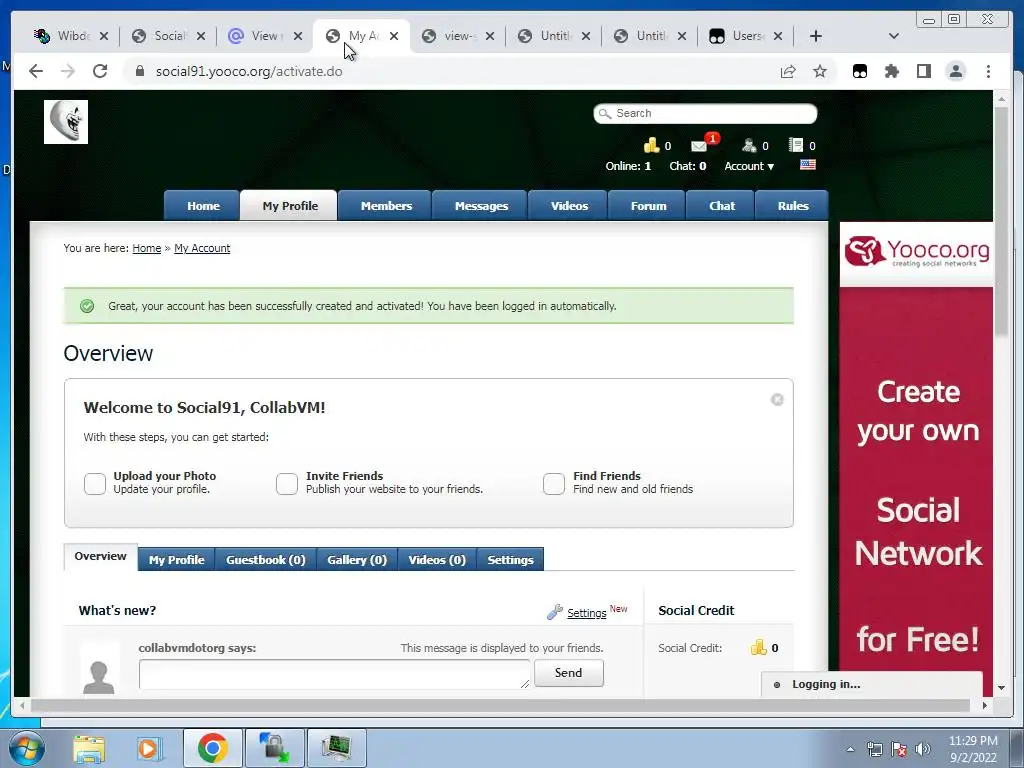Click into the status message text box
This screenshot has height=768, width=1024.
pyautogui.click(x=334, y=674)
